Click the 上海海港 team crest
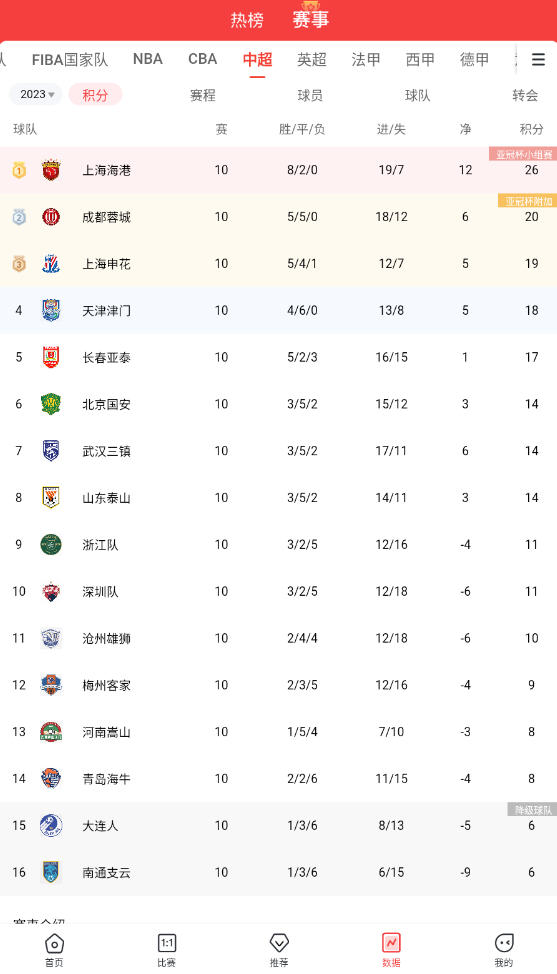 (51, 170)
